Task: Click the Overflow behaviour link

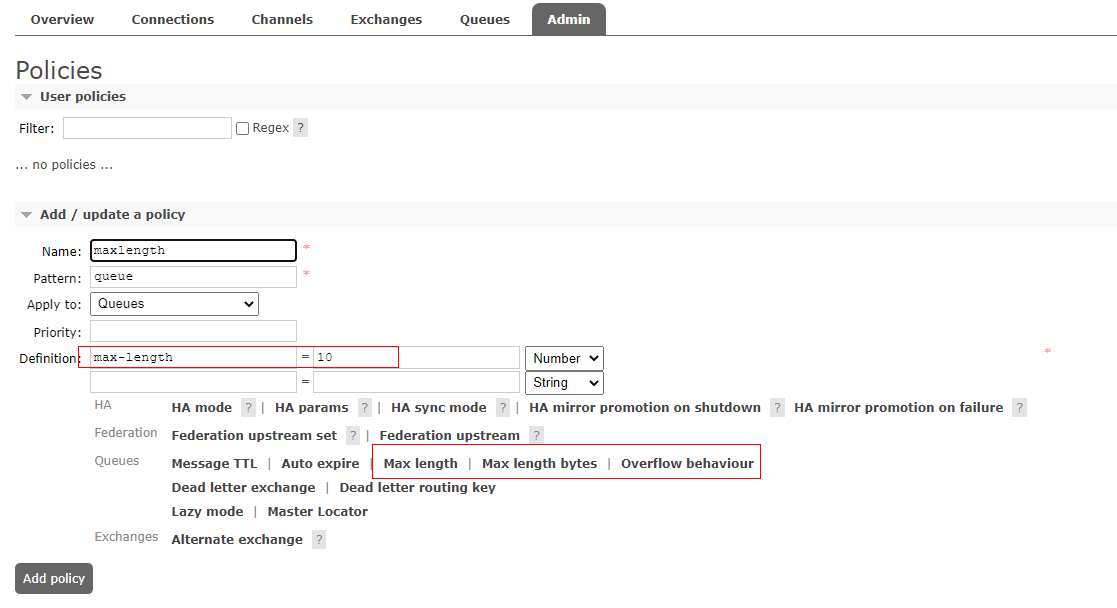Action: (x=687, y=464)
